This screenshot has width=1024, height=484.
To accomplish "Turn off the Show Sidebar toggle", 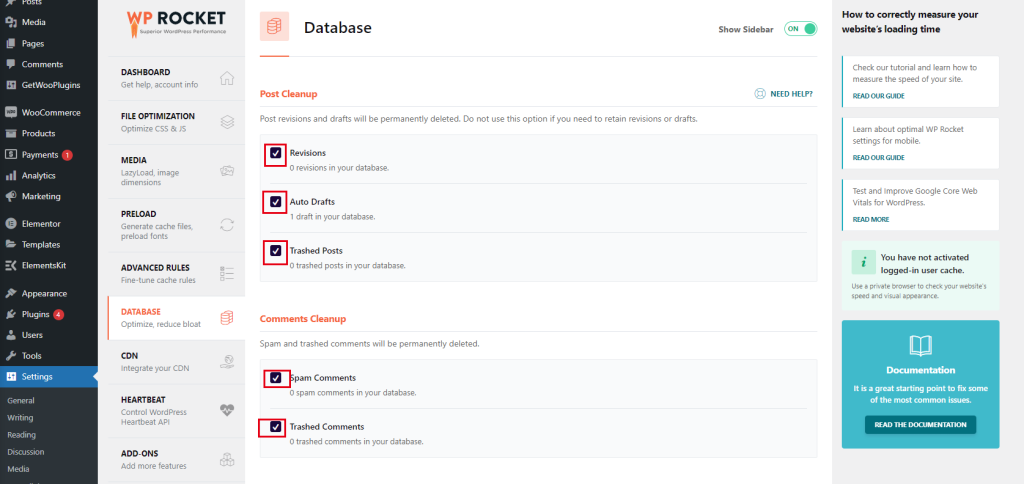I will (x=801, y=29).
